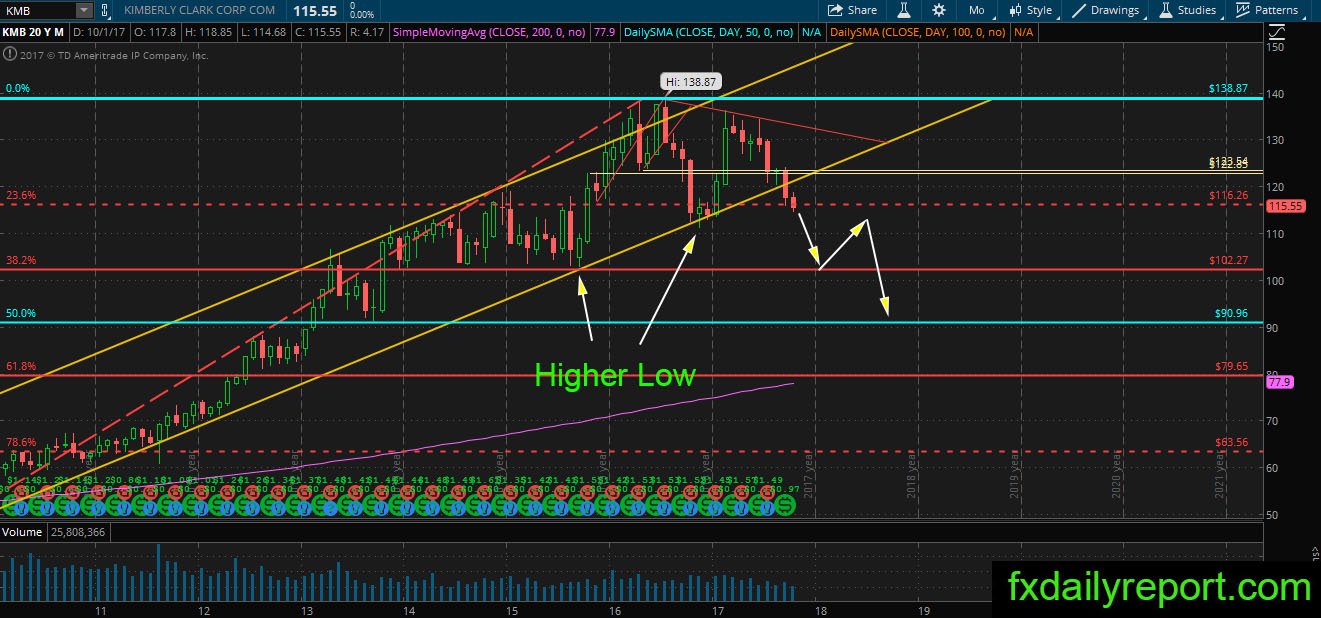Click the 25,808,366 volume value
Image resolution: width=1321 pixels, height=618 pixels.
(77, 533)
